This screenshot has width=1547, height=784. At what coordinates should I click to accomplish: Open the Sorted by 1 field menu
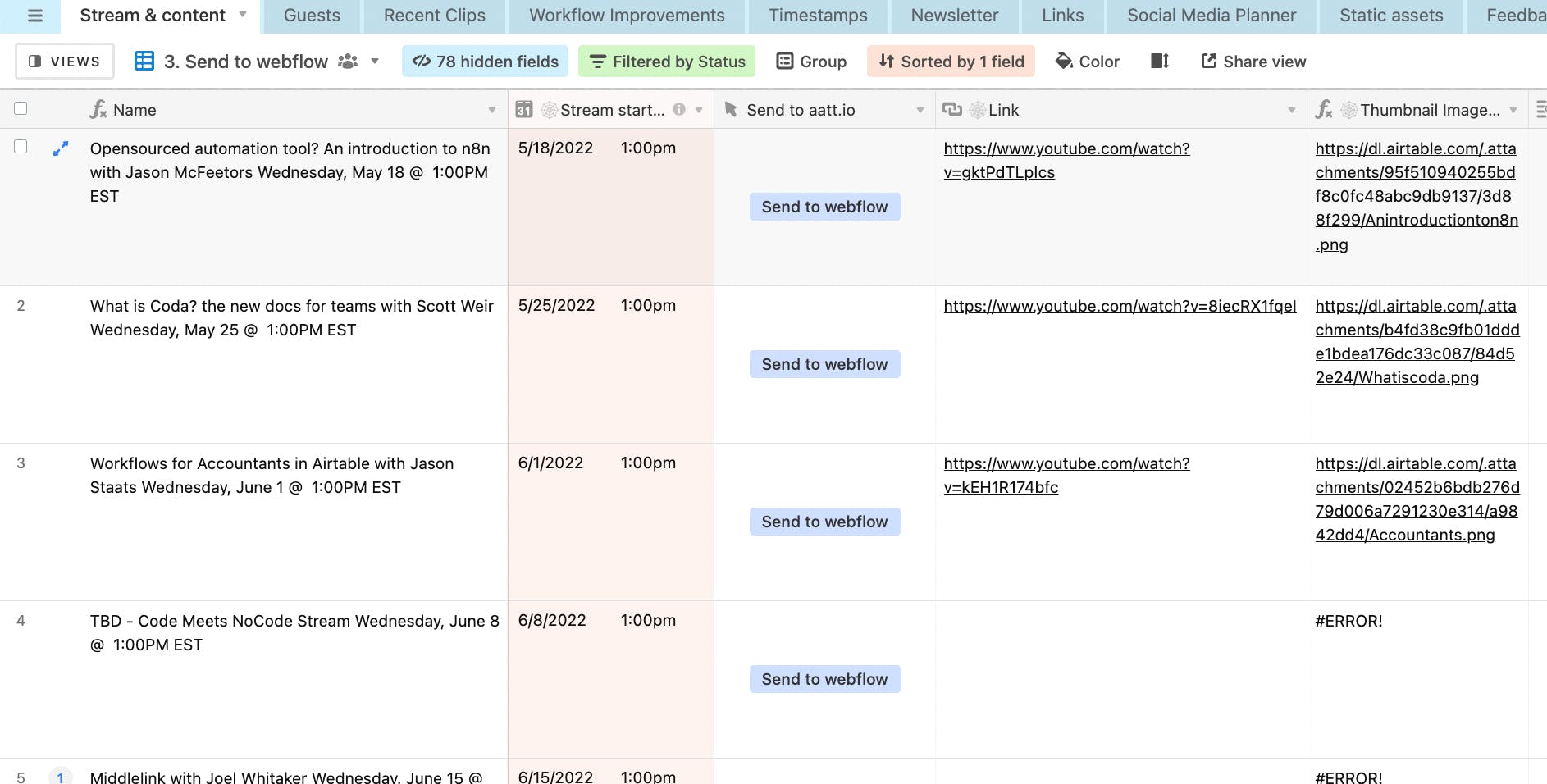(951, 62)
